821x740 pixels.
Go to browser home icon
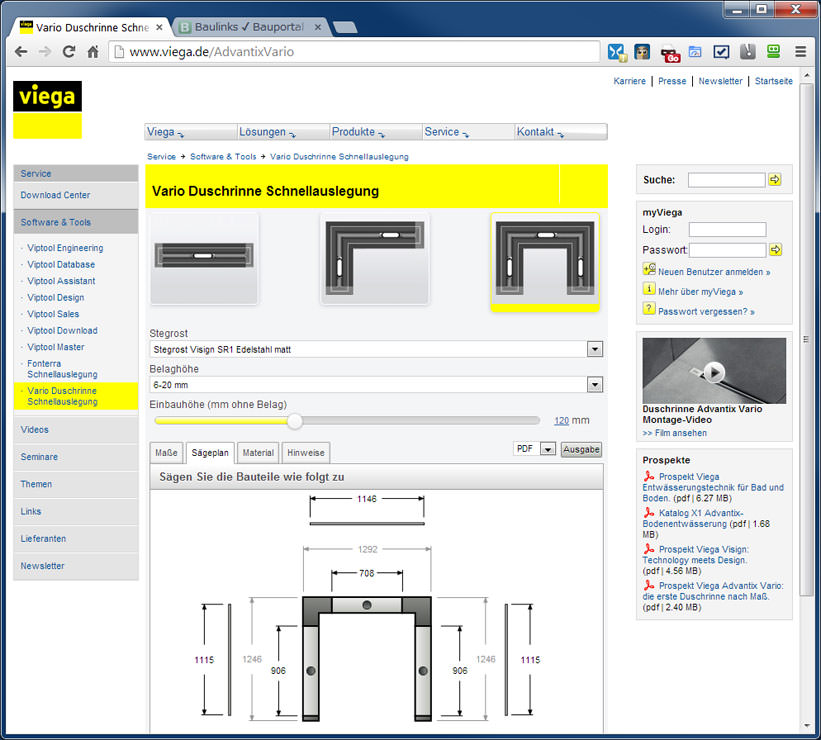tap(93, 52)
